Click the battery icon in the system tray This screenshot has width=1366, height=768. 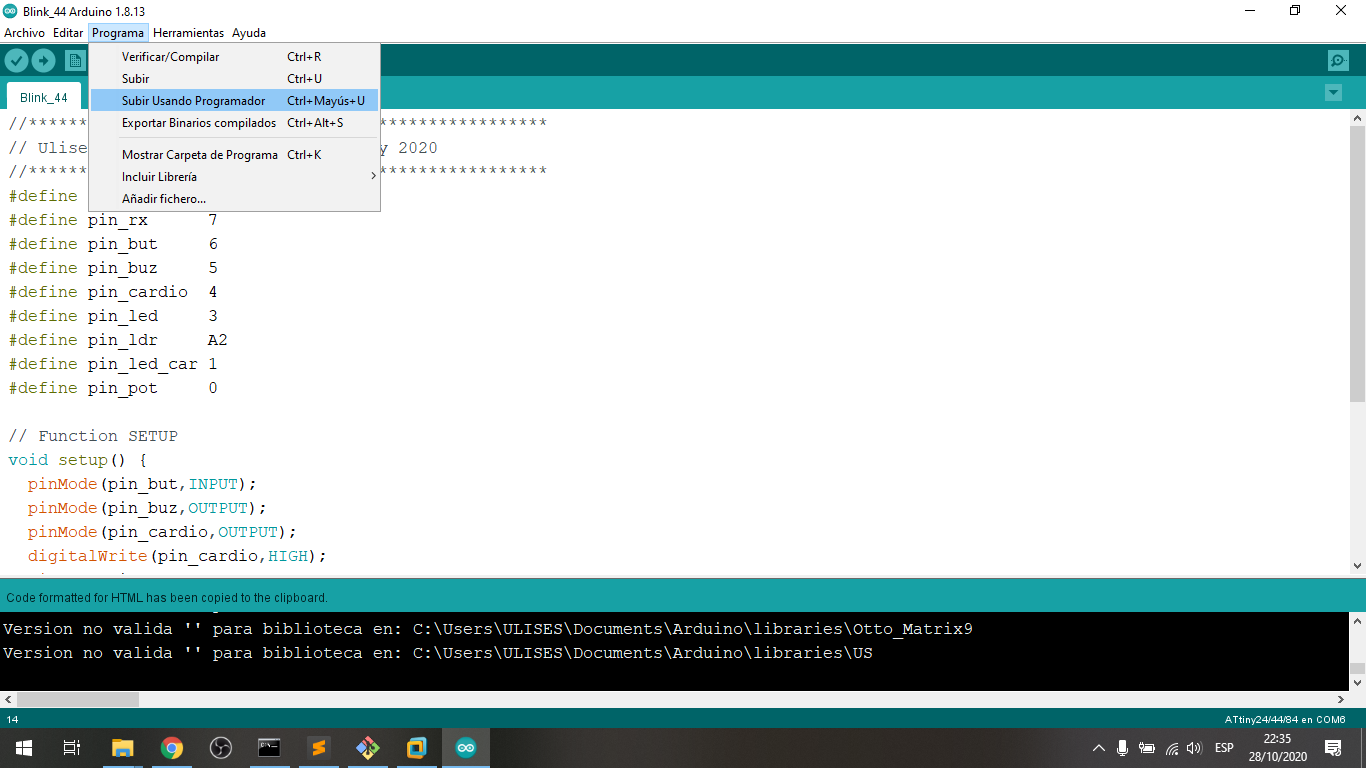[x=1147, y=748]
